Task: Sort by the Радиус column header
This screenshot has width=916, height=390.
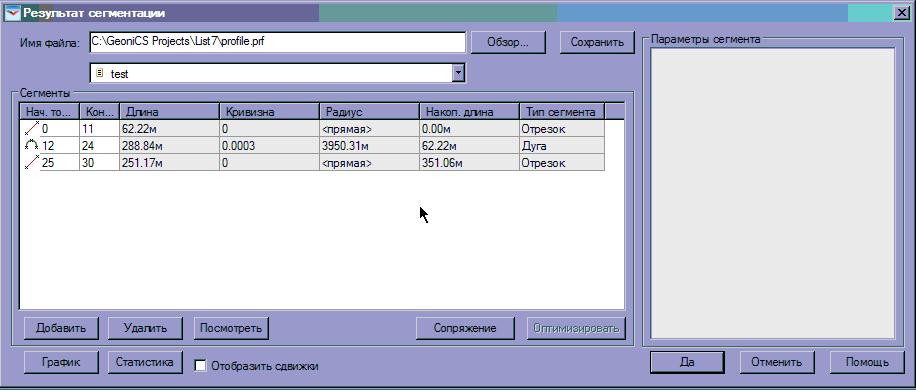Action: pos(370,112)
